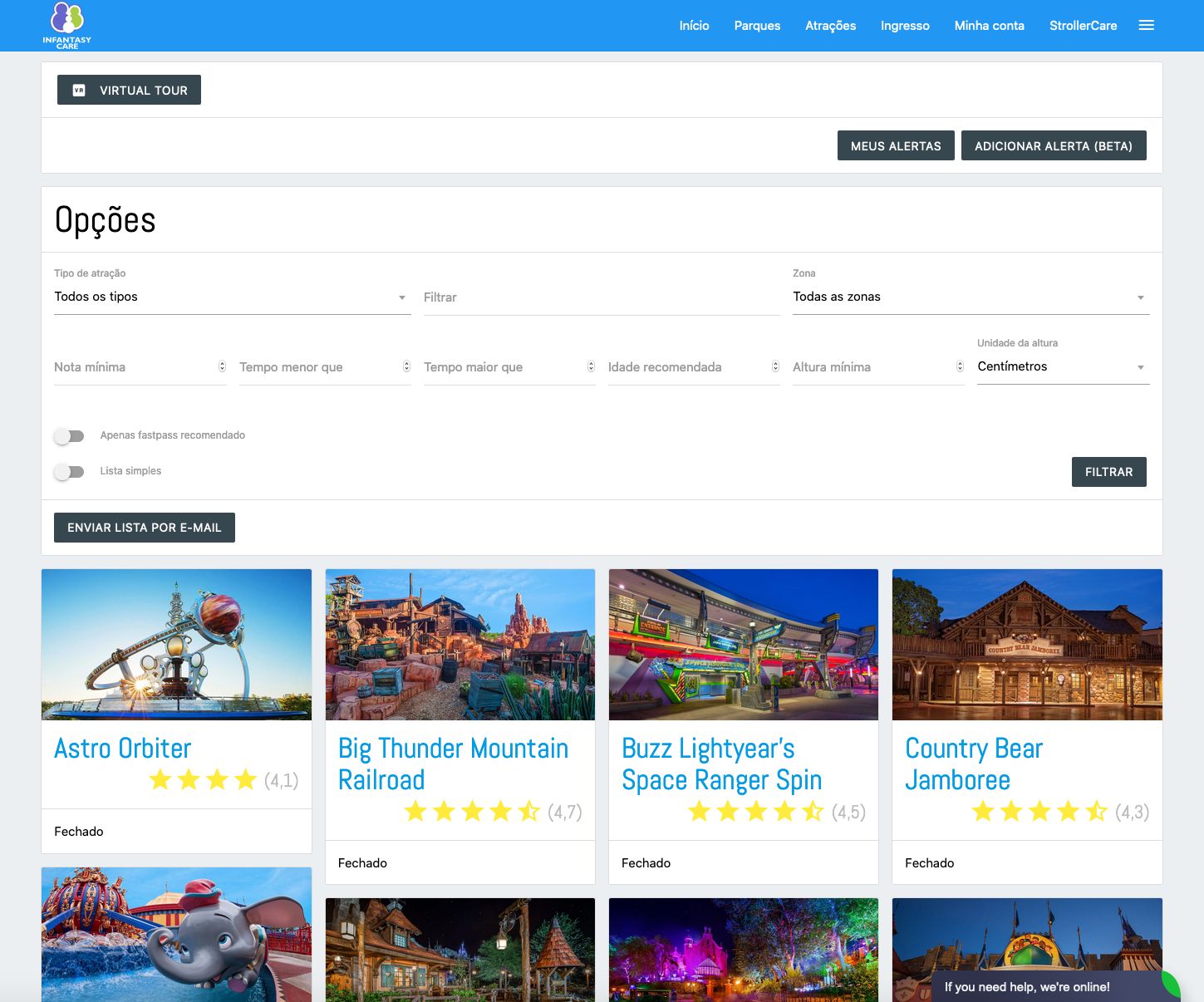
Task: Click the Tempo maior que stepper arrows
Action: 591,366
